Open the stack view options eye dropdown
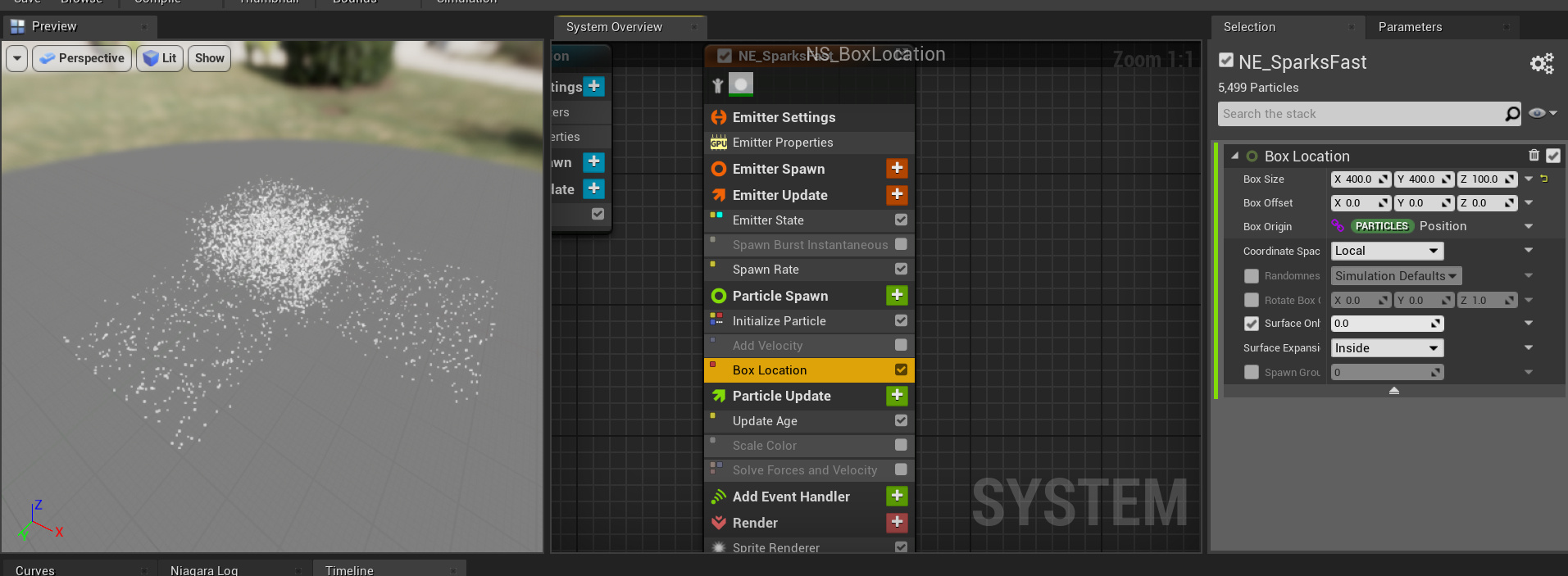1568x576 pixels. [x=1543, y=114]
